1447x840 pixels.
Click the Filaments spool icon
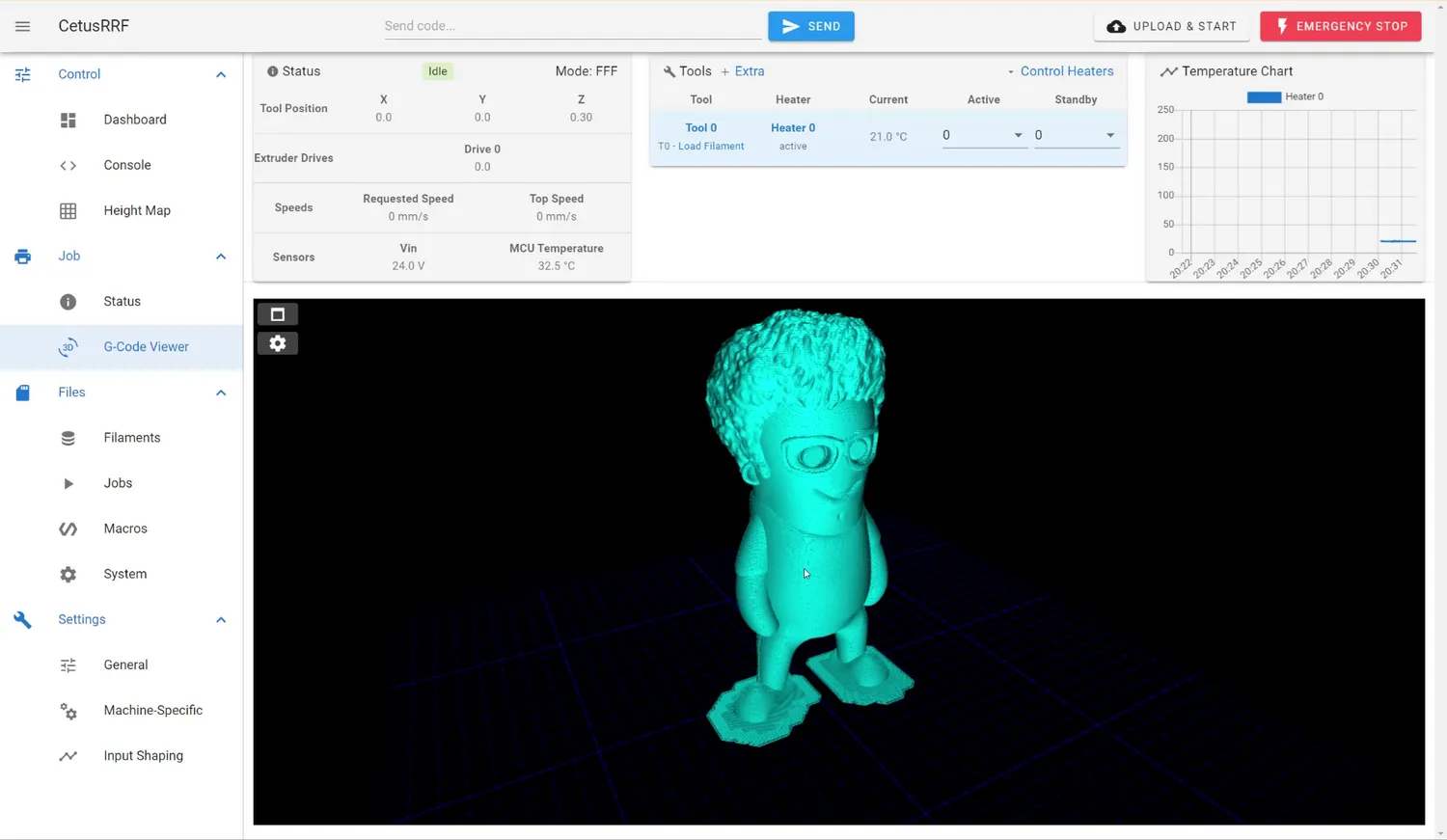(x=68, y=438)
